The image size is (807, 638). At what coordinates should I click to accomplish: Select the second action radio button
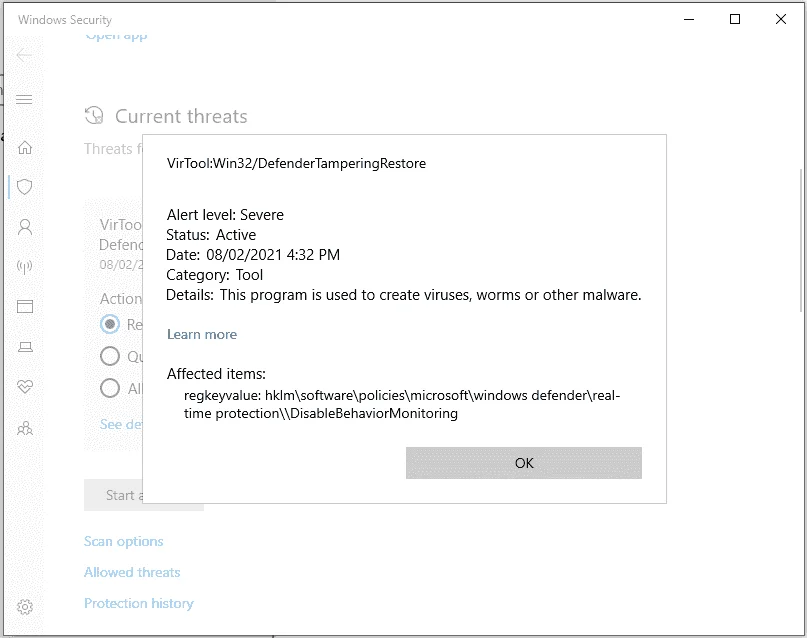coord(110,356)
